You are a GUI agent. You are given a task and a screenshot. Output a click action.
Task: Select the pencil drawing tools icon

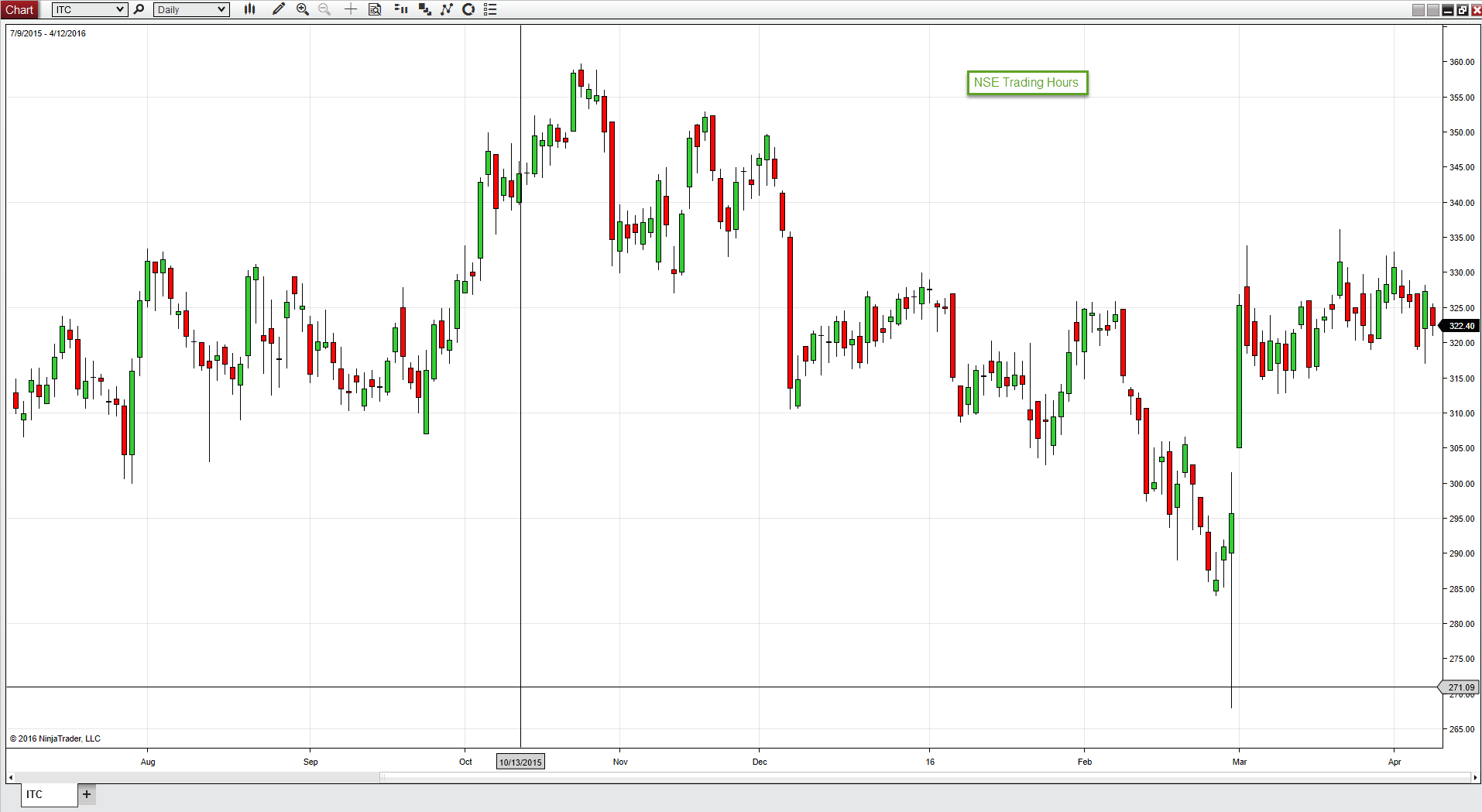tap(279, 9)
